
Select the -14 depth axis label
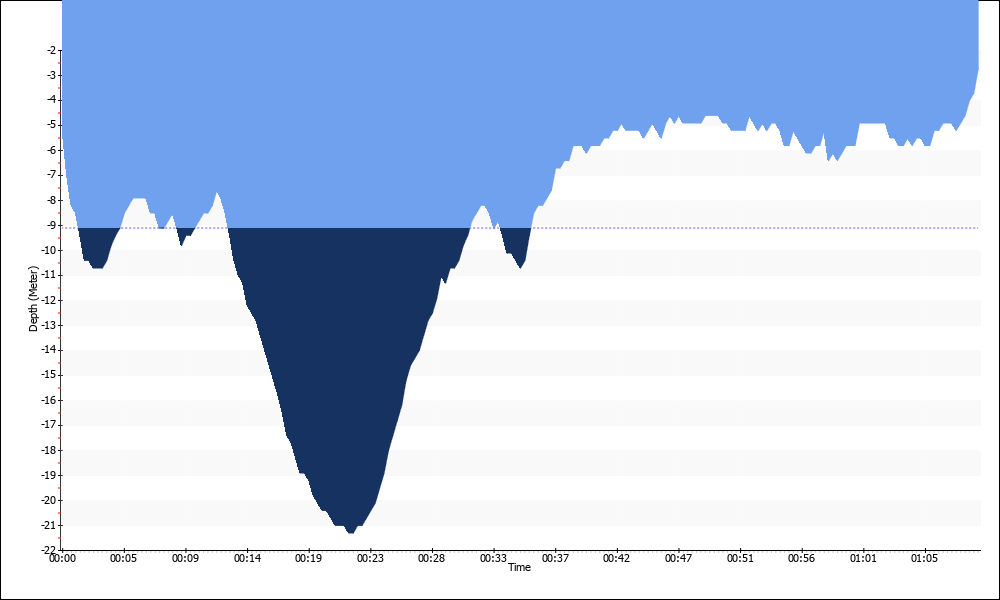coord(49,349)
